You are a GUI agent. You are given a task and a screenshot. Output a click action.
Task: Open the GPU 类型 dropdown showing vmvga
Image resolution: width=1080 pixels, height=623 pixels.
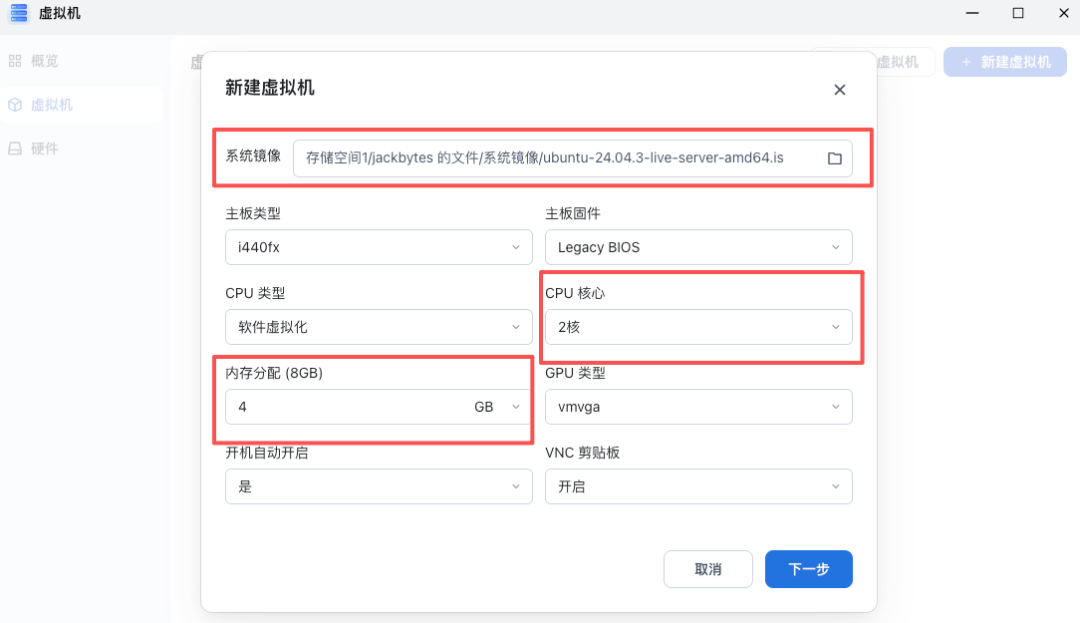coord(698,407)
